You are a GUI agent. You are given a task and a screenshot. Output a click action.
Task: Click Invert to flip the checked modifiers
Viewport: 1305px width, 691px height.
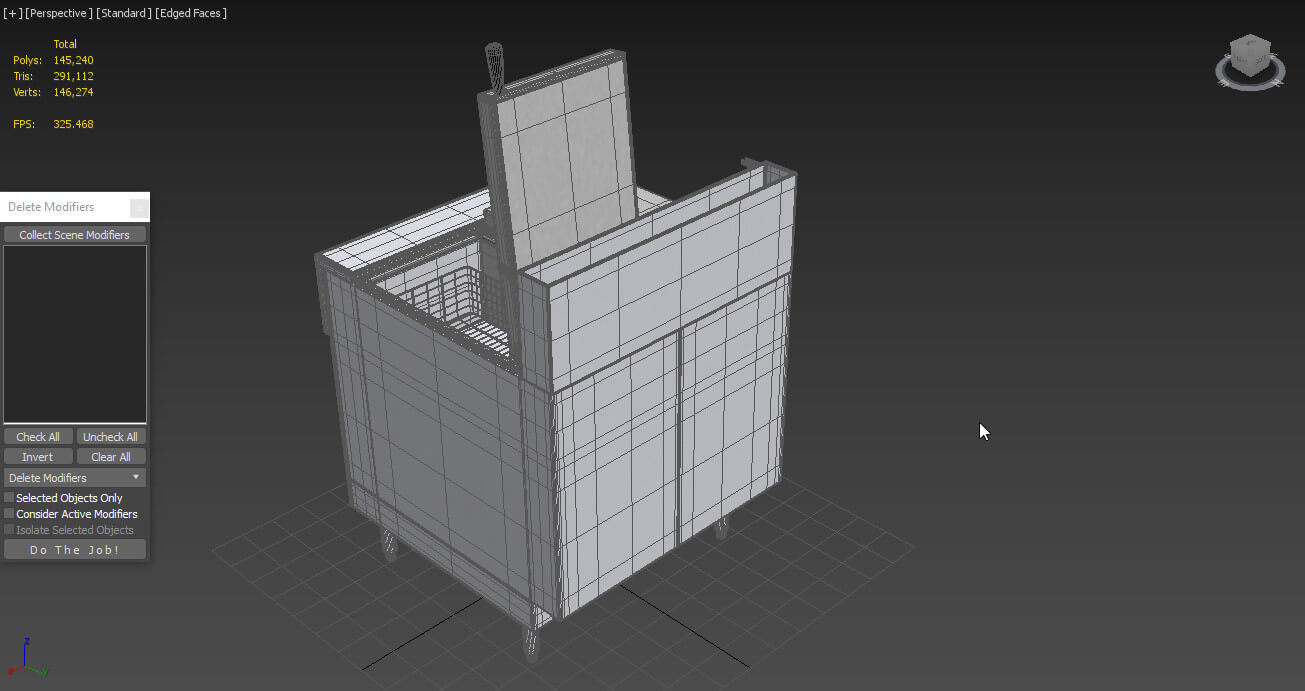pos(38,457)
